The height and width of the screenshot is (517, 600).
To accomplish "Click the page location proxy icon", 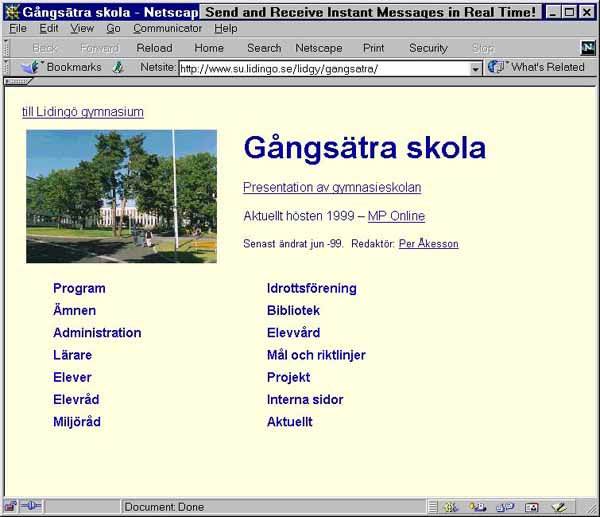I will [118, 67].
